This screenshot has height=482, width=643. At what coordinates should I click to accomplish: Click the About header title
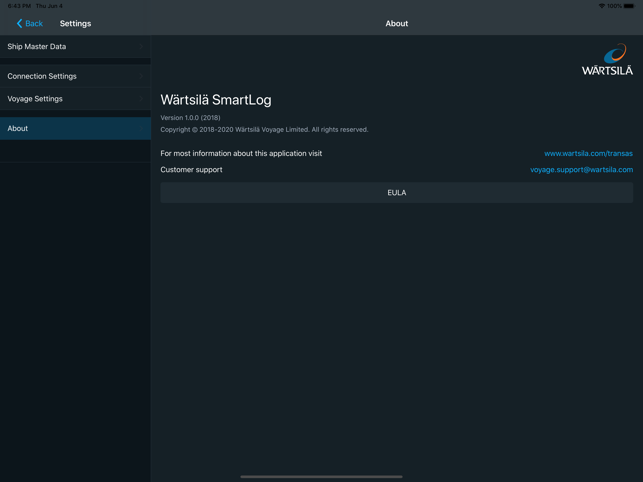(397, 23)
